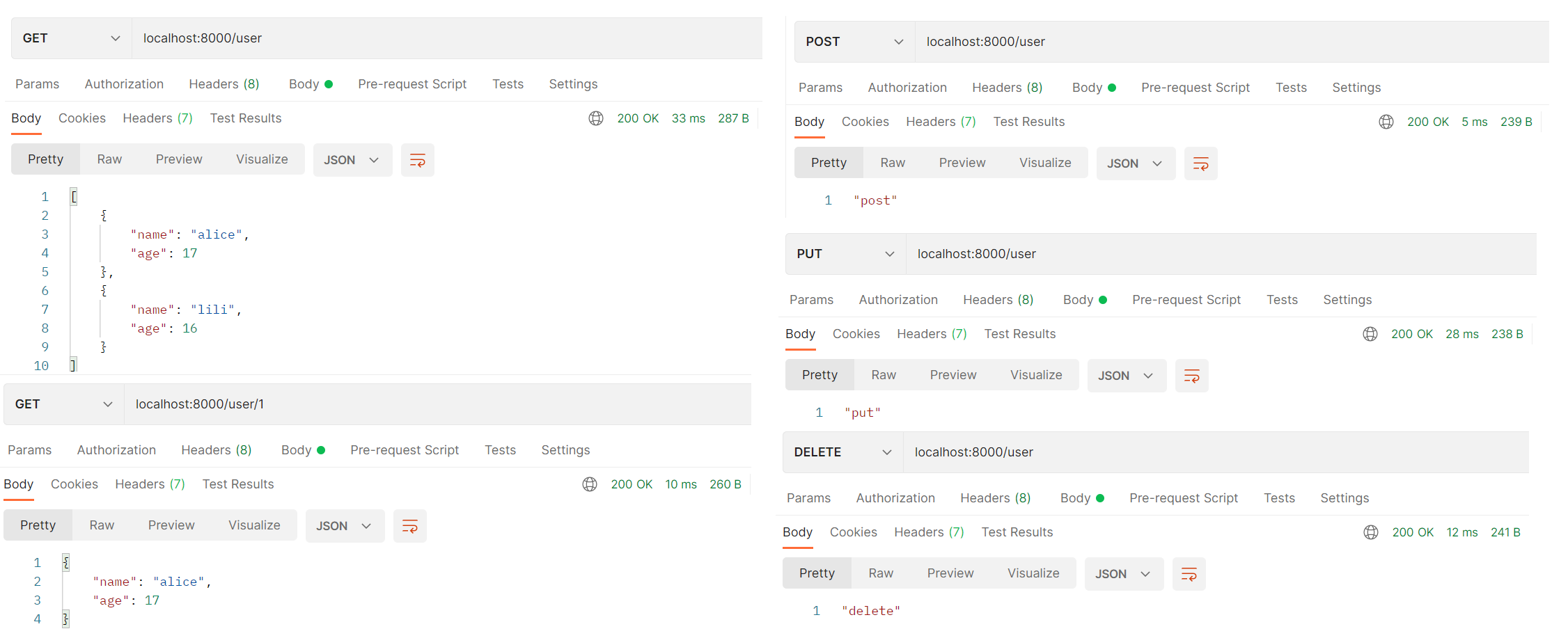Expand the DELETE method dropdown
Viewport: 1568px width, 638px height.
coord(842,452)
